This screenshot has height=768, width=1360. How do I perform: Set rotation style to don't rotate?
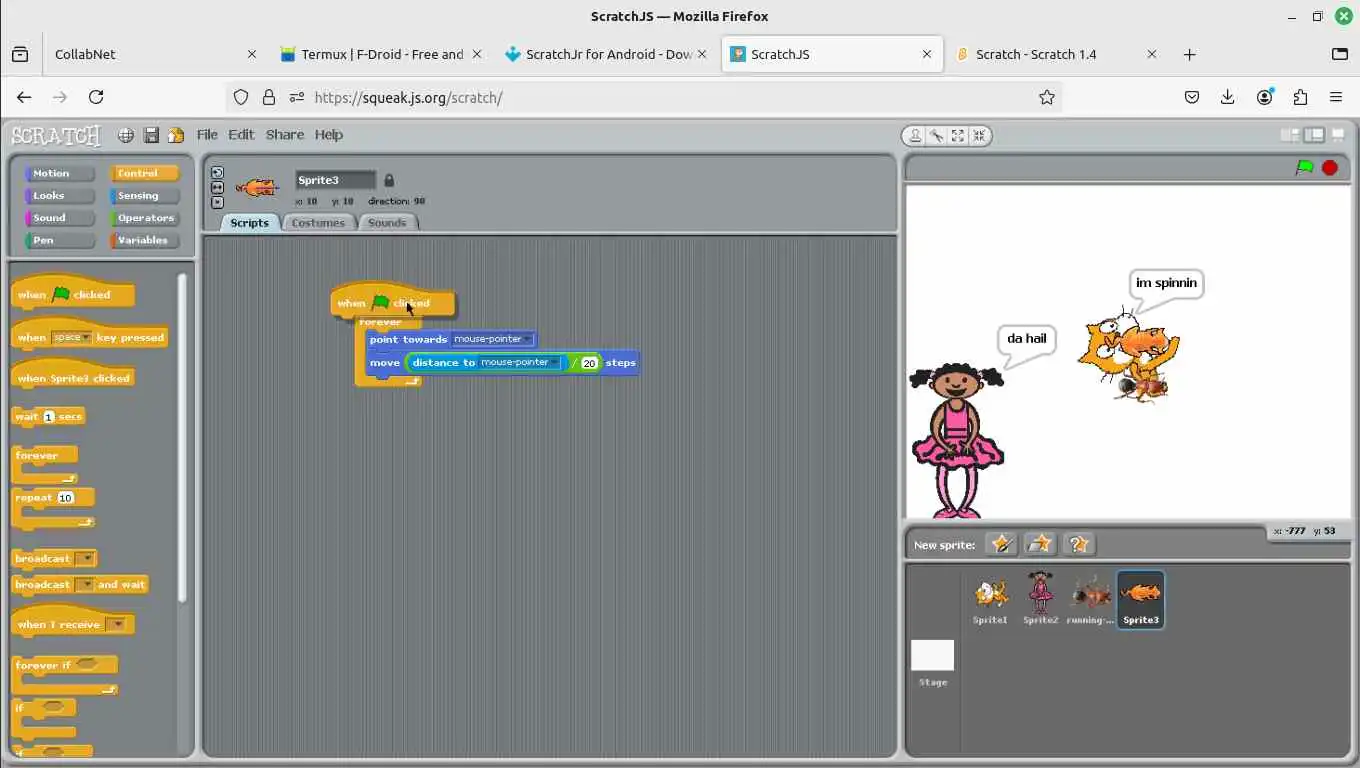coord(217,201)
